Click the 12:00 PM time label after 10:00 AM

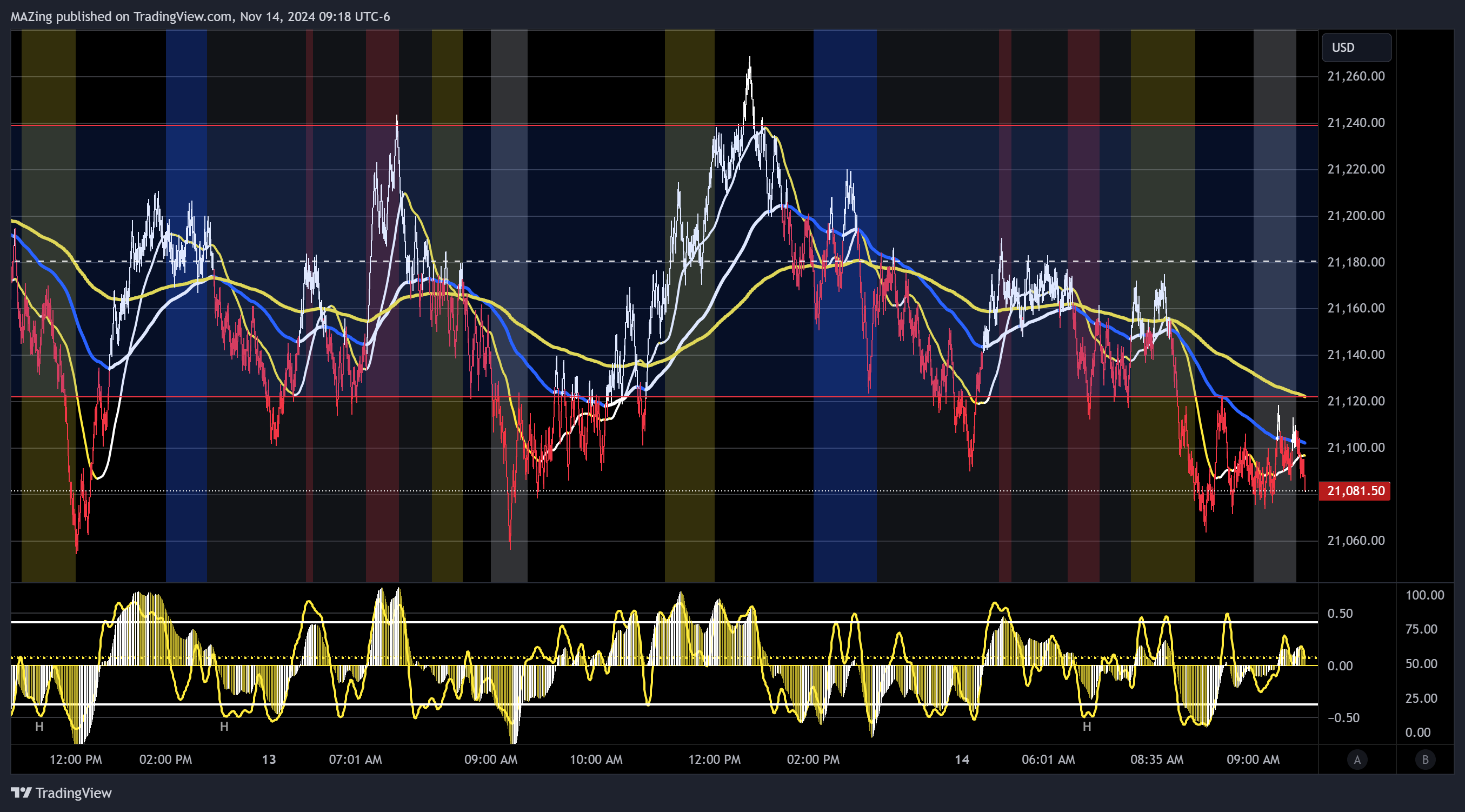tap(714, 760)
